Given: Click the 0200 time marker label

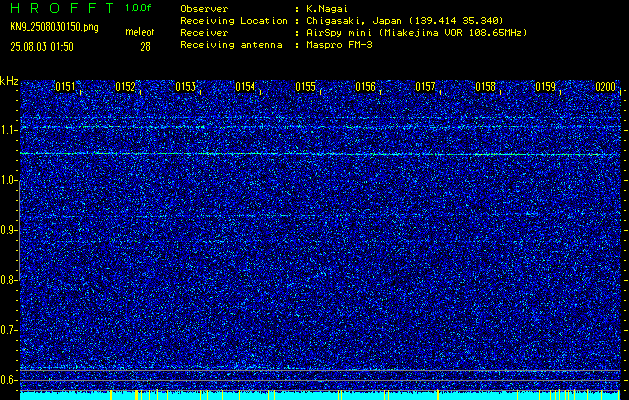Looking at the screenshot, I should [x=605, y=87].
